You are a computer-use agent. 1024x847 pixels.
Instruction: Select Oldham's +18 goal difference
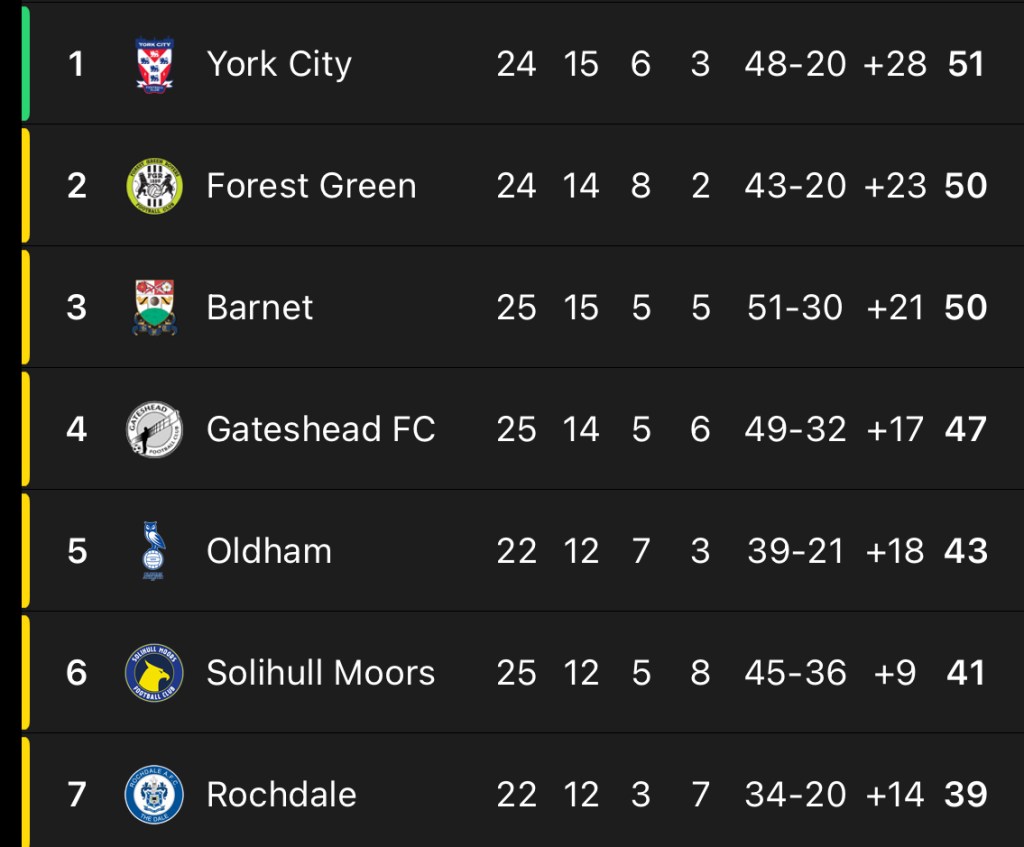(x=895, y=551)
